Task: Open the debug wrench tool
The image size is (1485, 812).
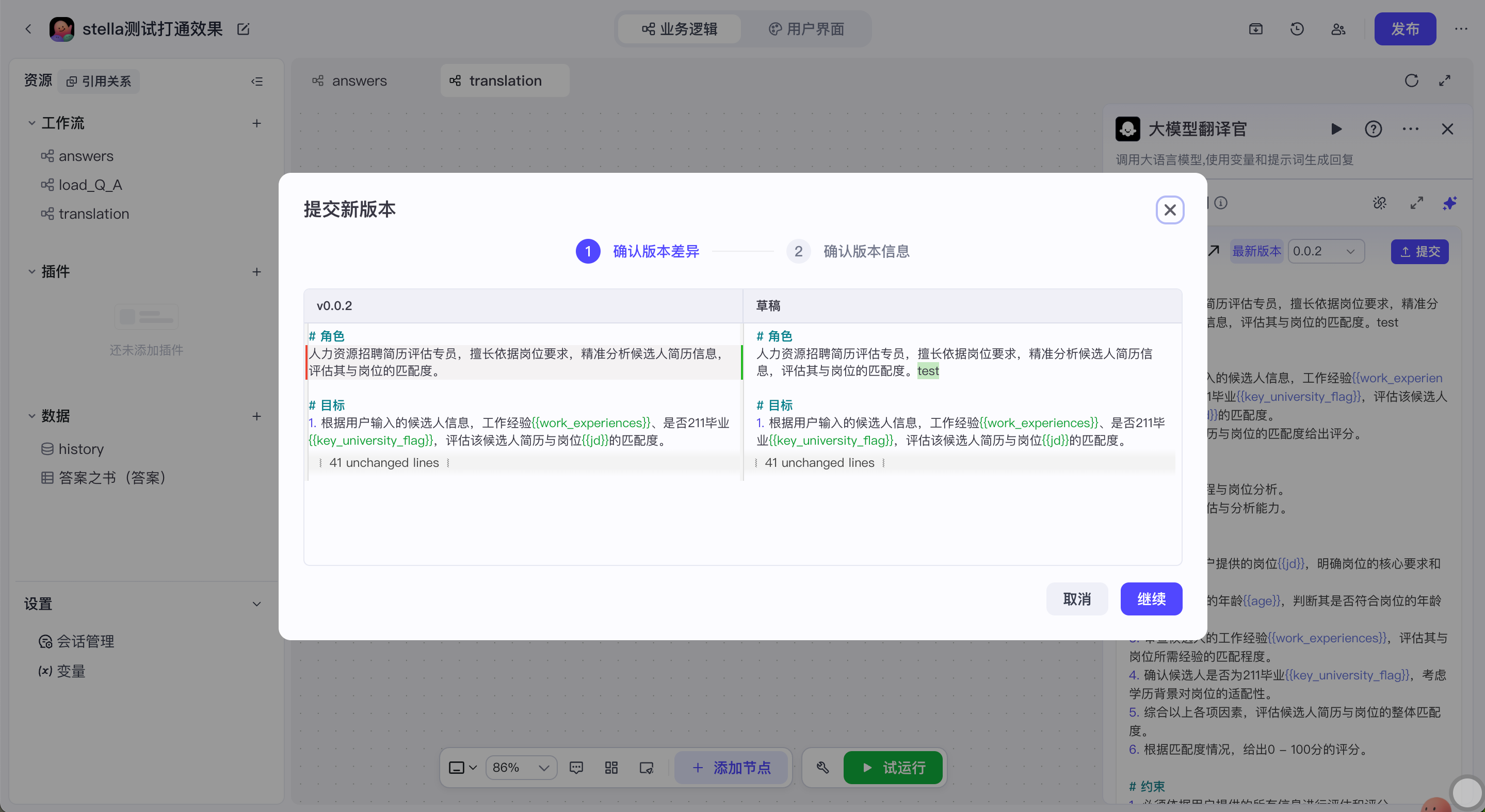Action: pyautogui.click(x=822, y=768)
